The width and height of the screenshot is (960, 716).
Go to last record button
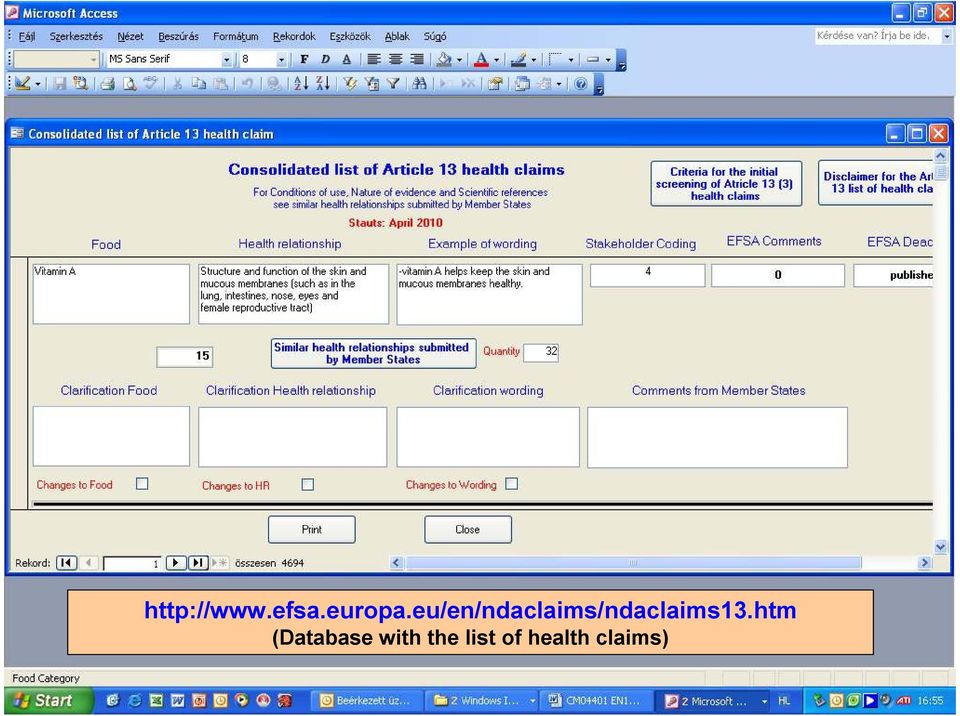(198, 562)
